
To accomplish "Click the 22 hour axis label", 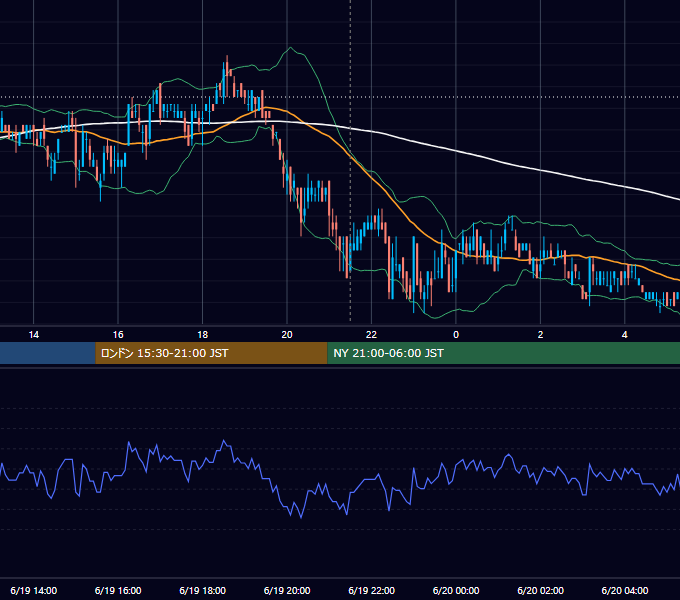I will pos(371,335).
